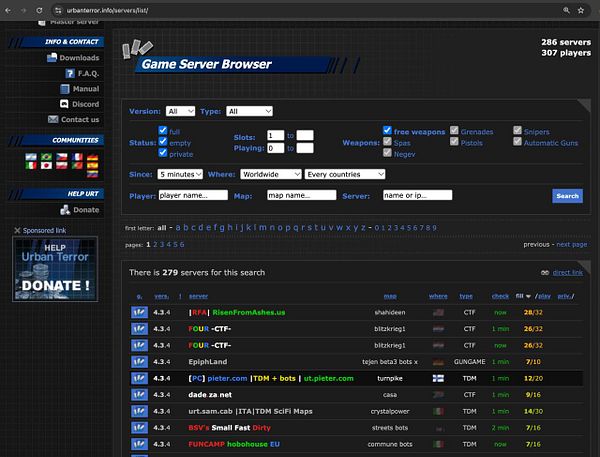This screenshot has width=600, height=457.
Task: Uncheck the private status checkbox
Action: coord(163,152)
